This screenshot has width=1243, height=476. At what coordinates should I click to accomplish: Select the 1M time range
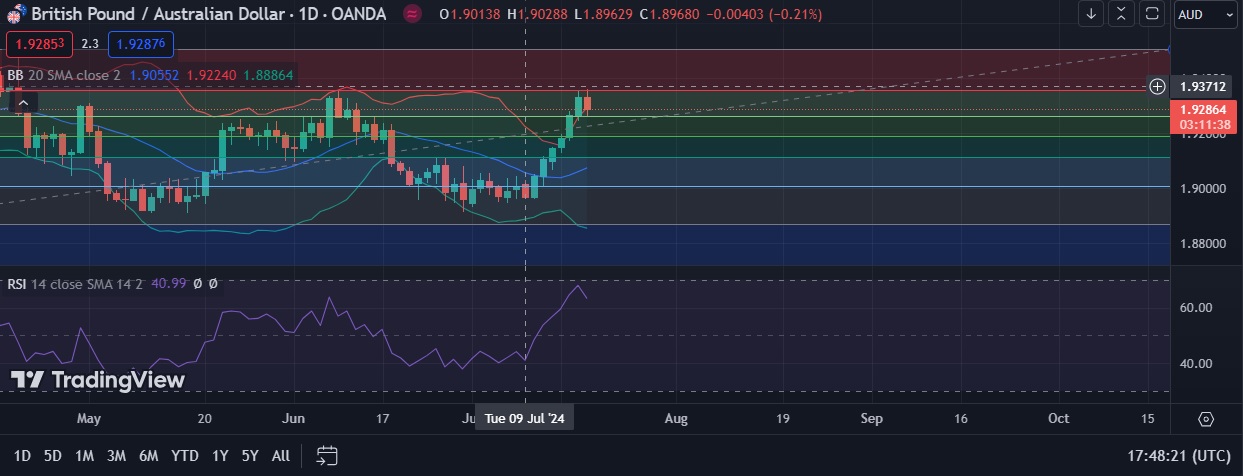(x=84, y=456)
